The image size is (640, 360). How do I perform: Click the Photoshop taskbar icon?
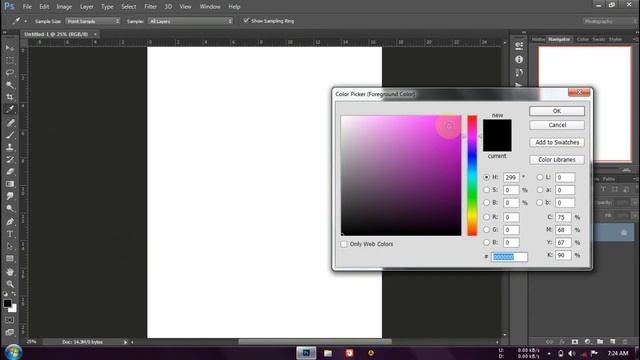click(x=306, y=353)
